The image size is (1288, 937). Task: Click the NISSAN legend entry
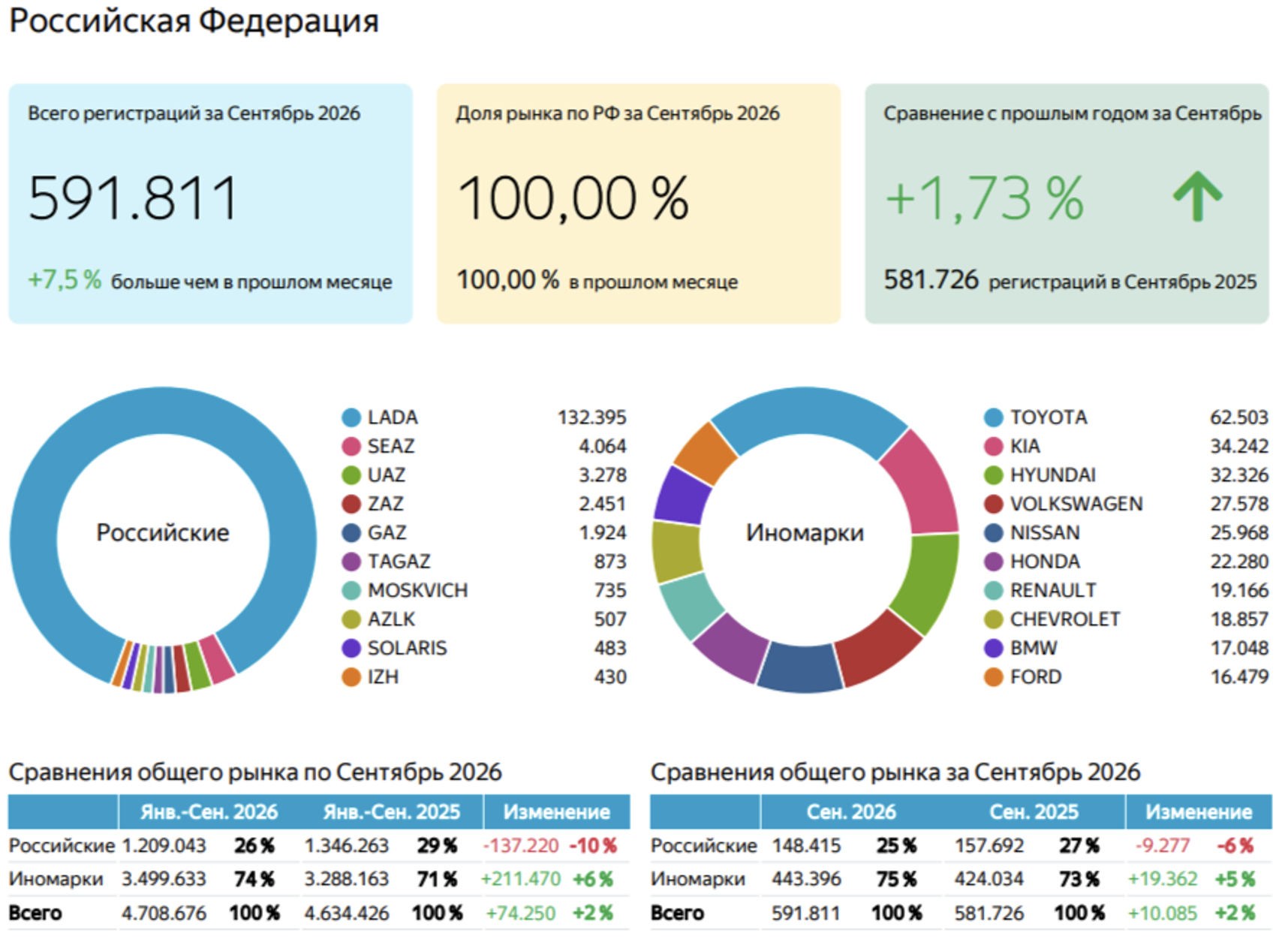[x=1127, y=532]
